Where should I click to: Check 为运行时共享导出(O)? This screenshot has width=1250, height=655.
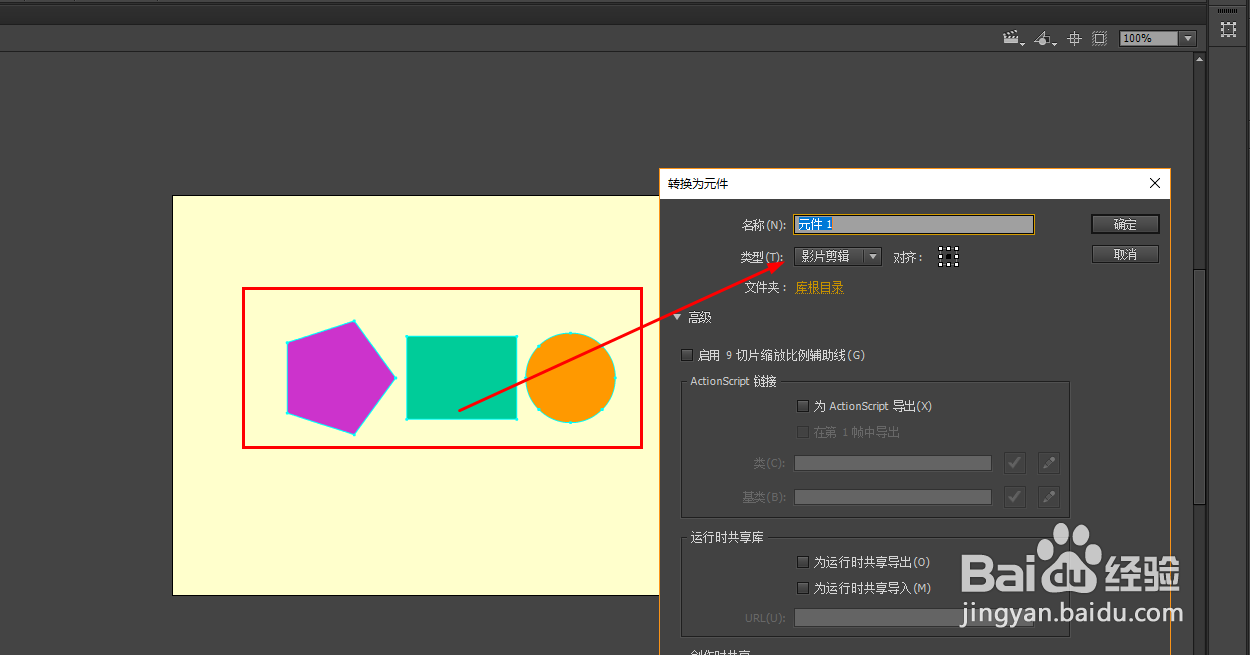(x=802, y=562)
